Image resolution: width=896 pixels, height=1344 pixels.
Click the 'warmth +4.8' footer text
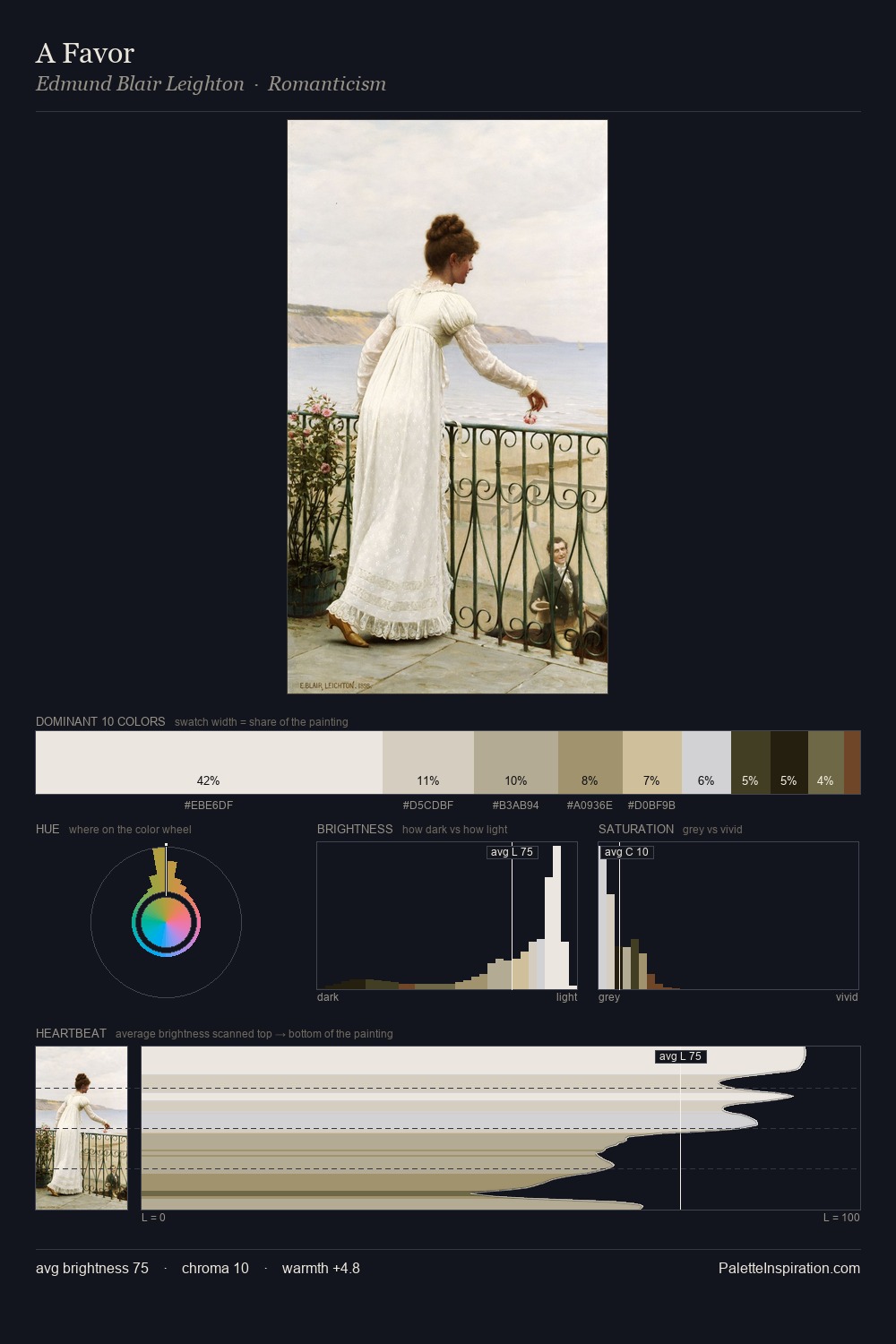tap(321, 1268)
